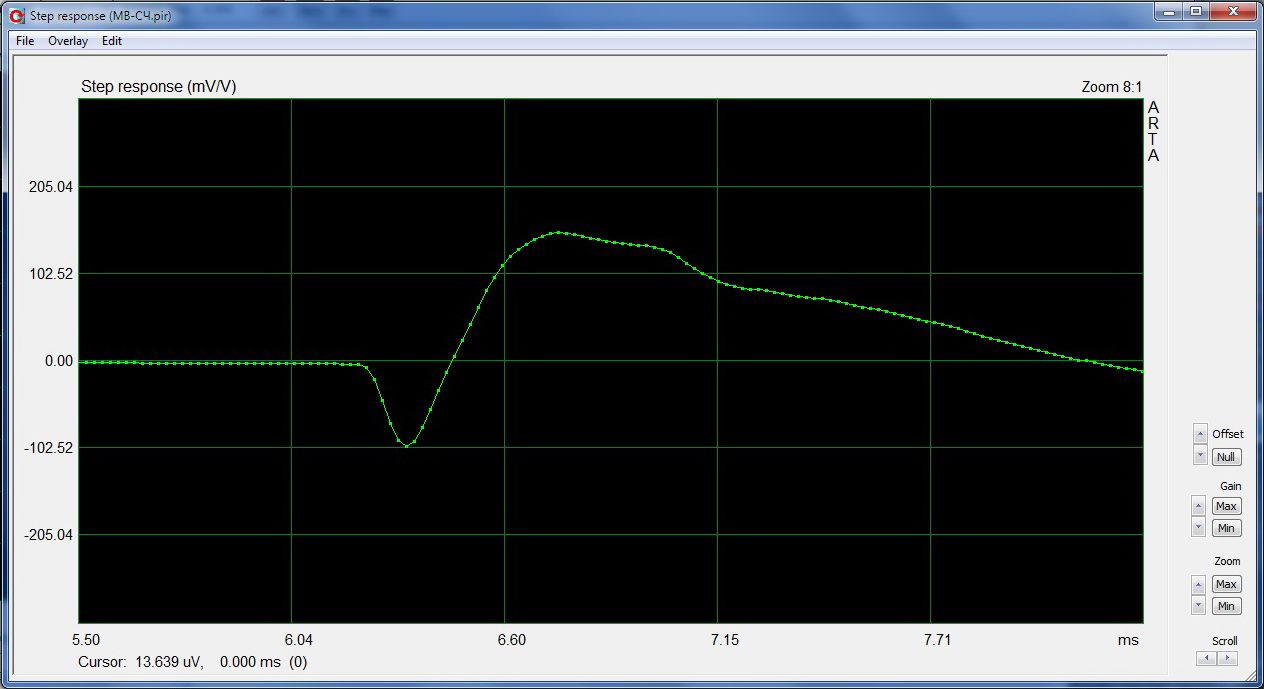This screenshot has width=1264, height=689.
Task: Click the 'Zoom 8:1' label
Action: click(x=1111, y=87)
